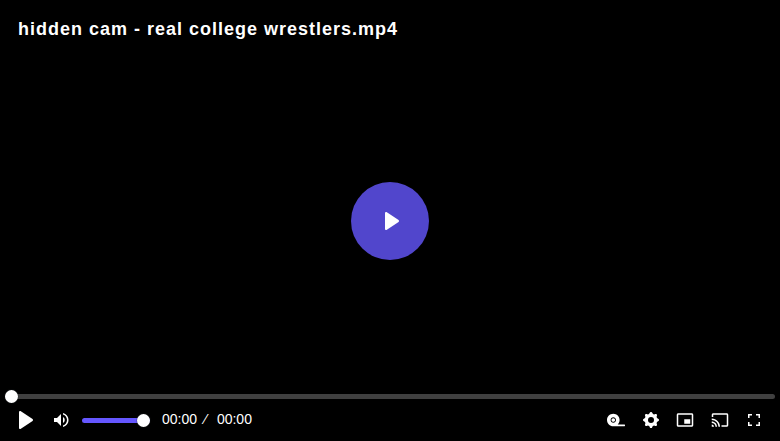This screenshot has width=780, height=441.
Task: Click the seek bar handle at start
Action: click(11, 396)
